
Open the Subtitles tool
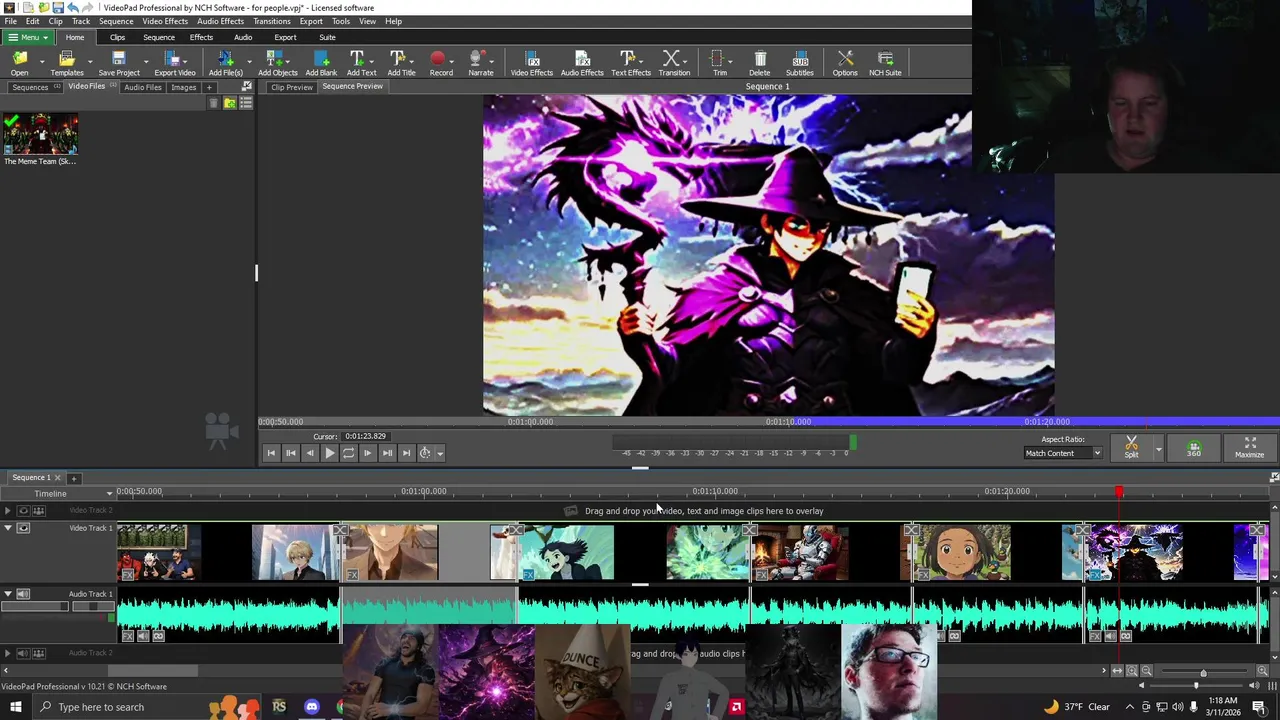(799, 63)
